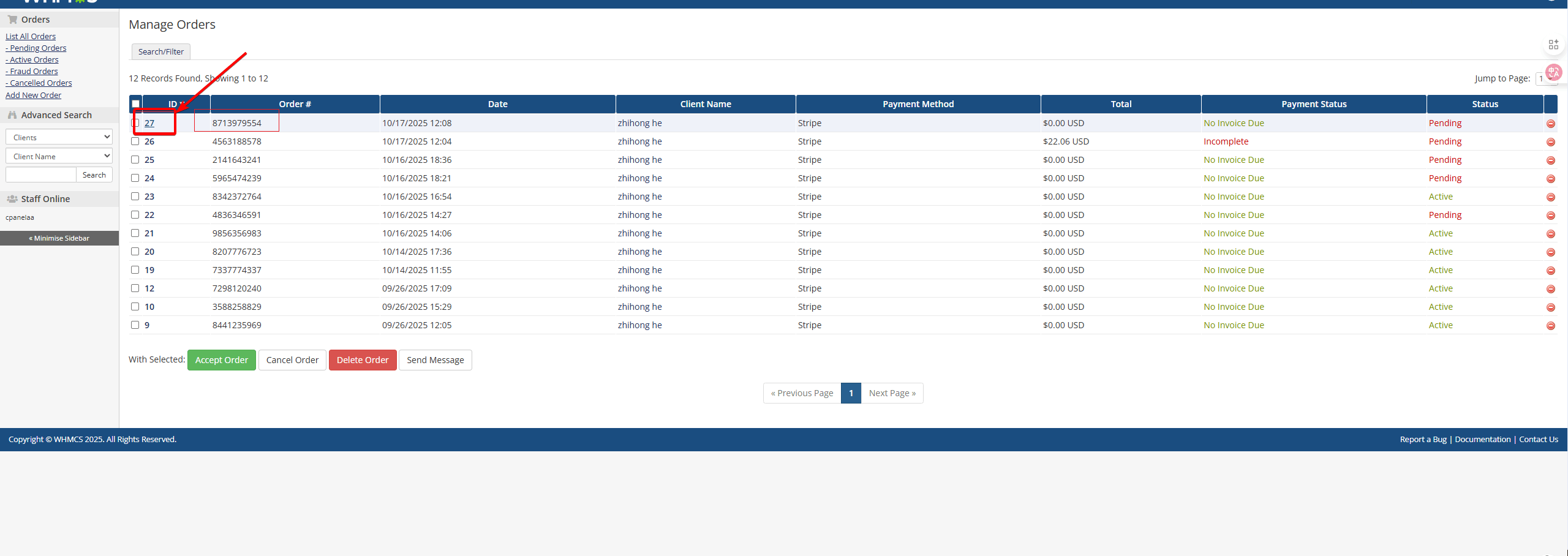Delete order 23 with the red icon
Screen dimensions: 1568x556
coord(1550,197)
